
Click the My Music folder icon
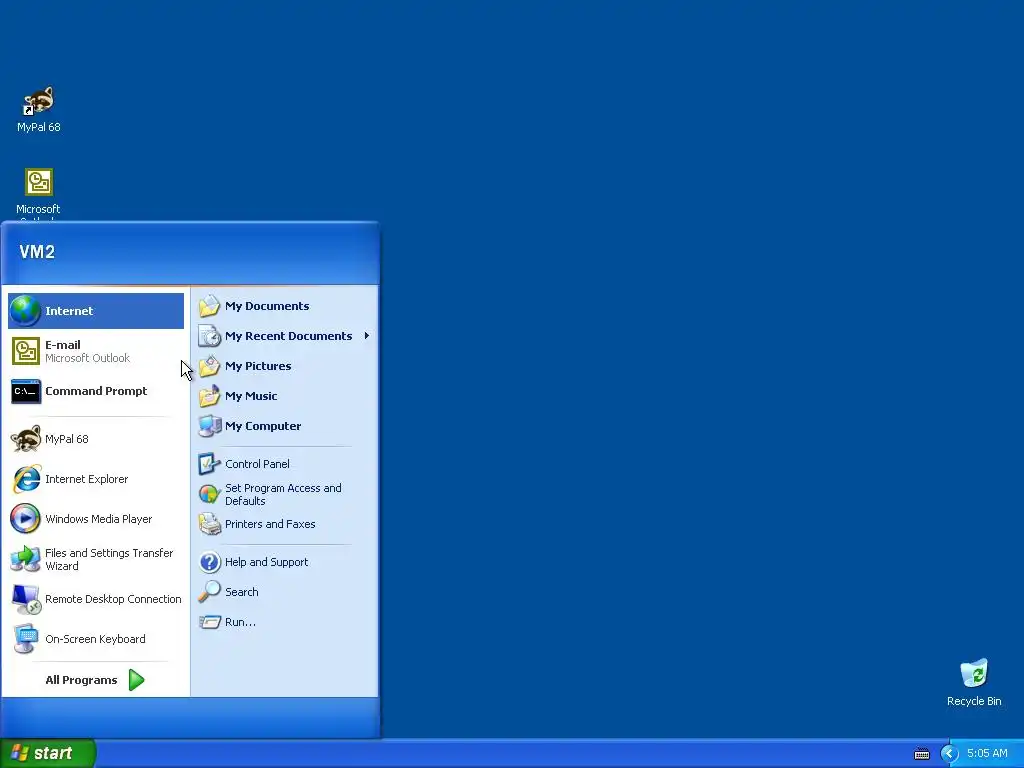point(210,396)
